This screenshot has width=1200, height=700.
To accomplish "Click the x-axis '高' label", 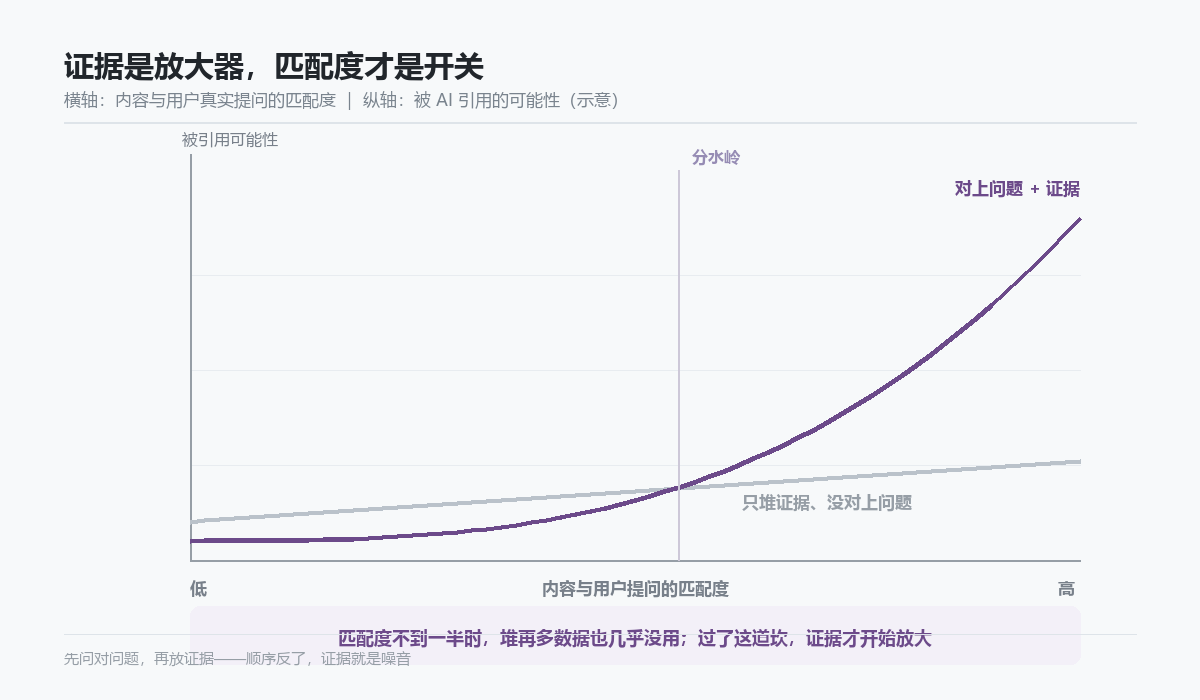I will click(x=1066, y=589).
